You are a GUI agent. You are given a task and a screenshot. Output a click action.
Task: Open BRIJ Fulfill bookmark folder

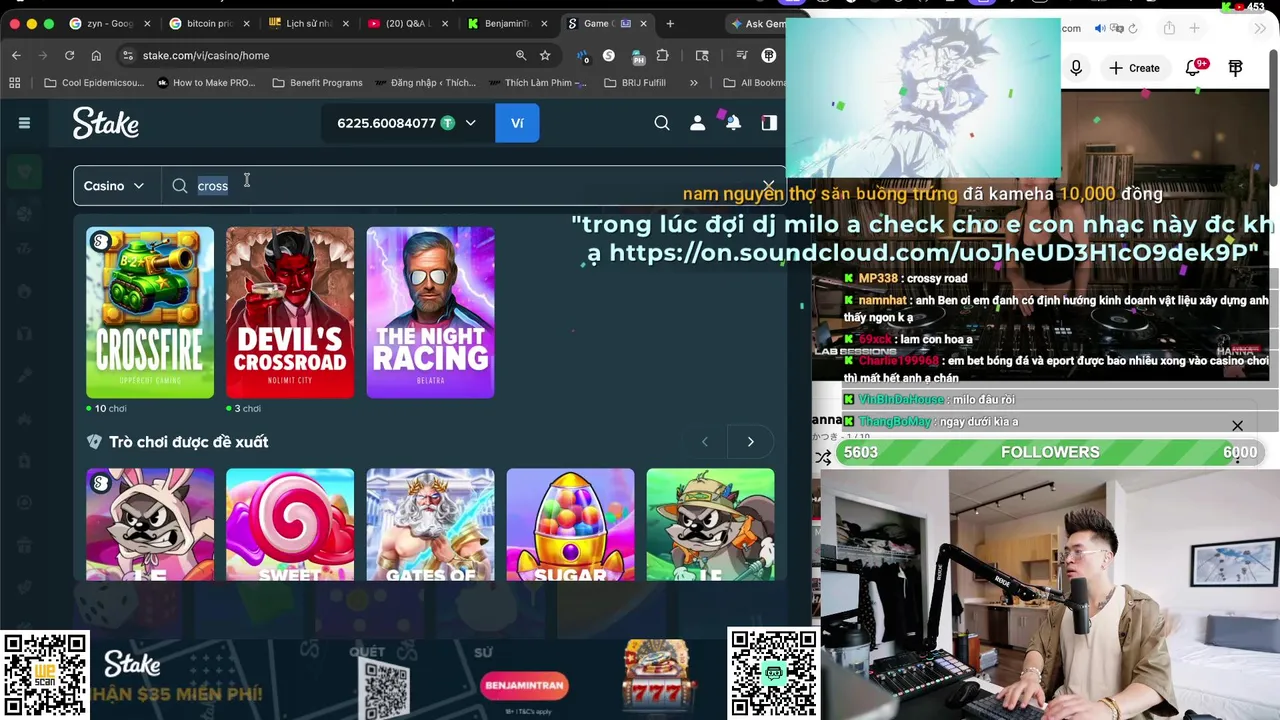pyautogui.click(x=635, y=83)
